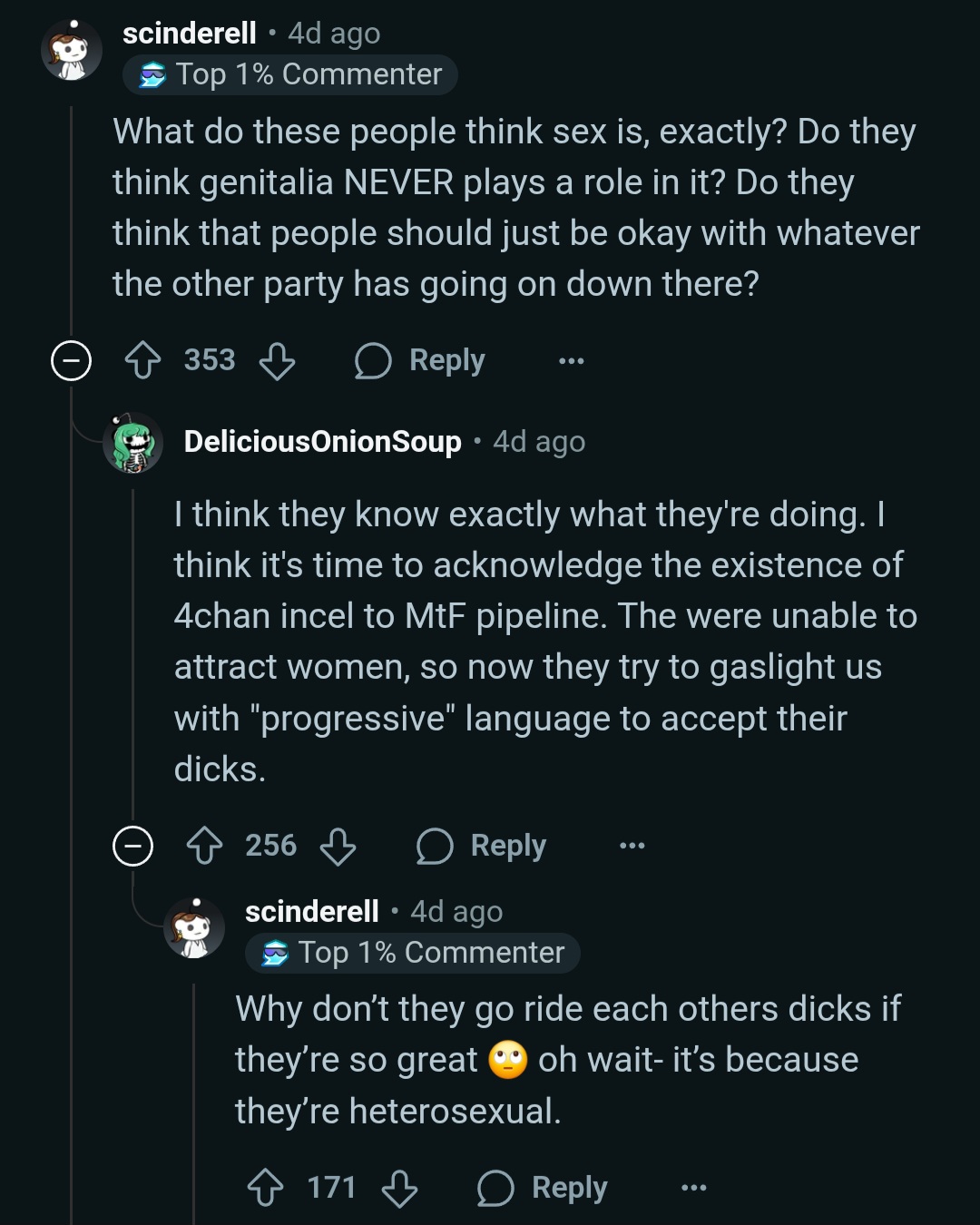Screen dimensions: 980x1225
Task: Open the scinderell username on the top comment
Action: [190, 34]
